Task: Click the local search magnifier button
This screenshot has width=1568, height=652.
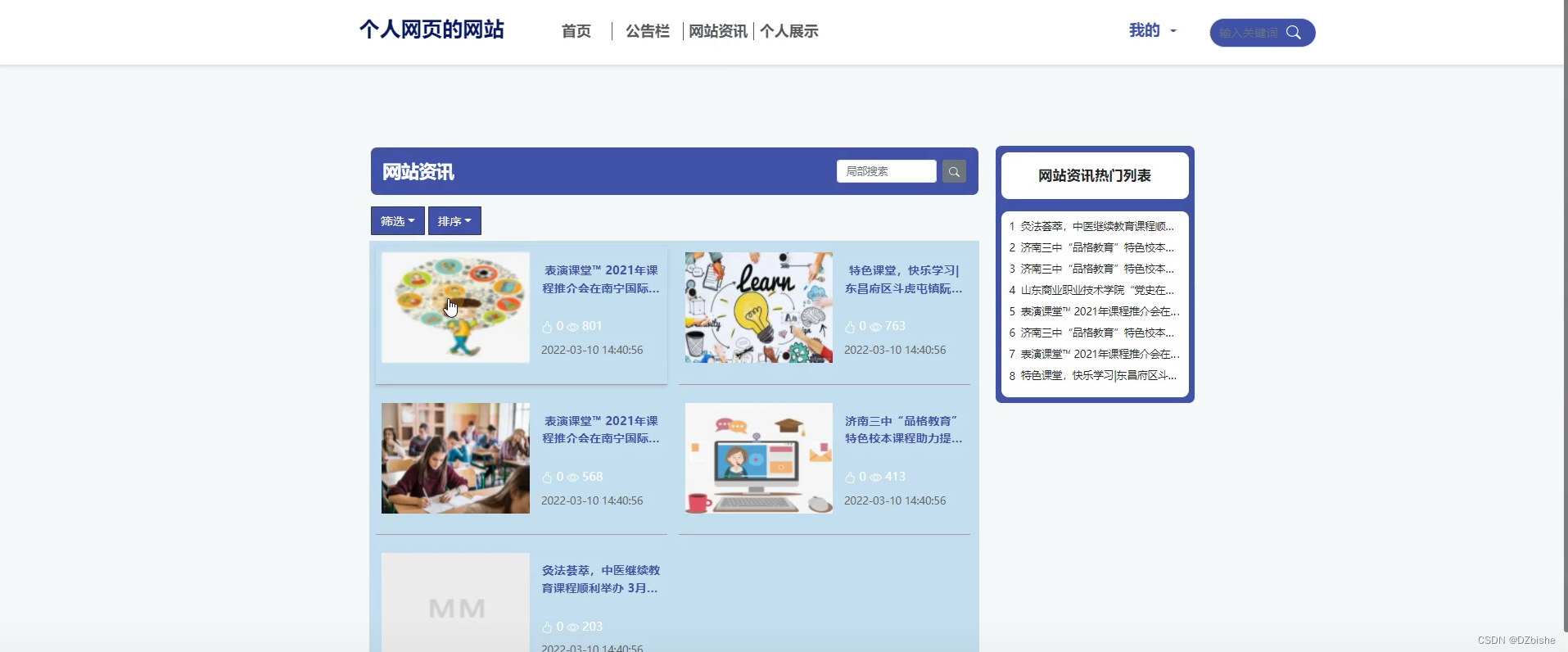Action: (954, 171)
